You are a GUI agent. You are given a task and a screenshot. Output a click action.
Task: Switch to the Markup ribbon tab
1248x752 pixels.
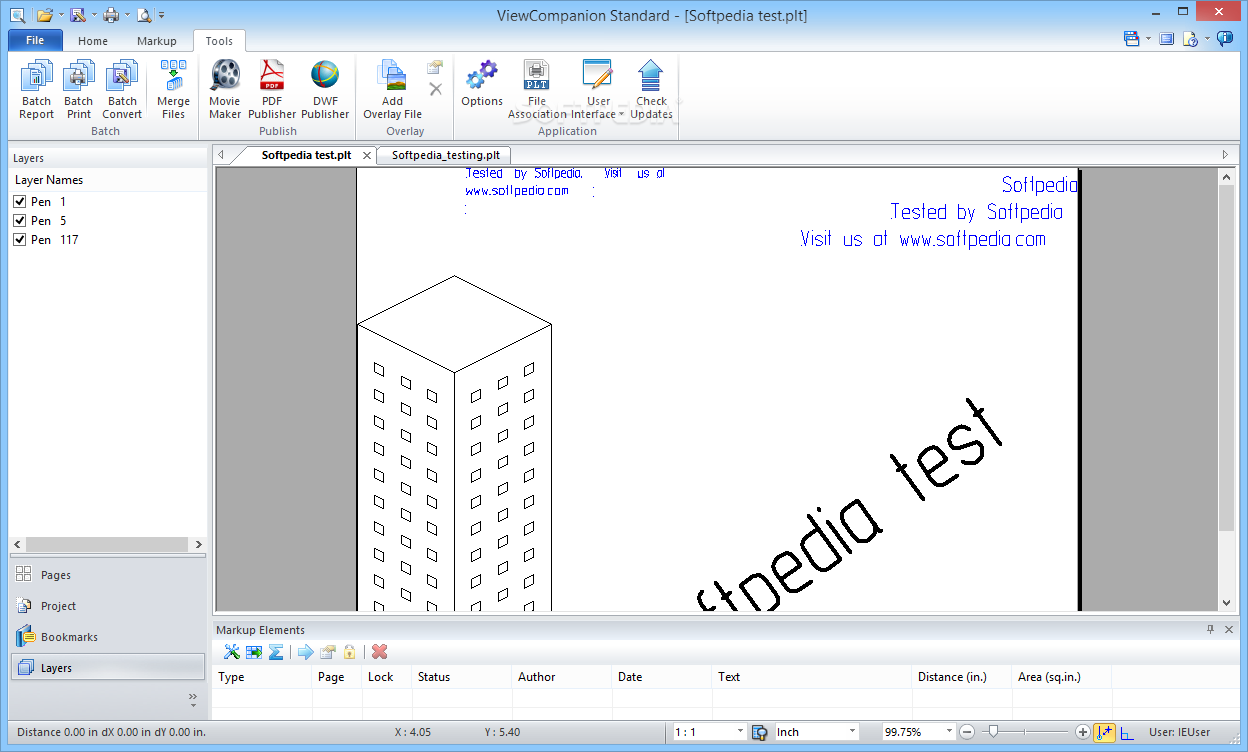[x=156, y=41]
